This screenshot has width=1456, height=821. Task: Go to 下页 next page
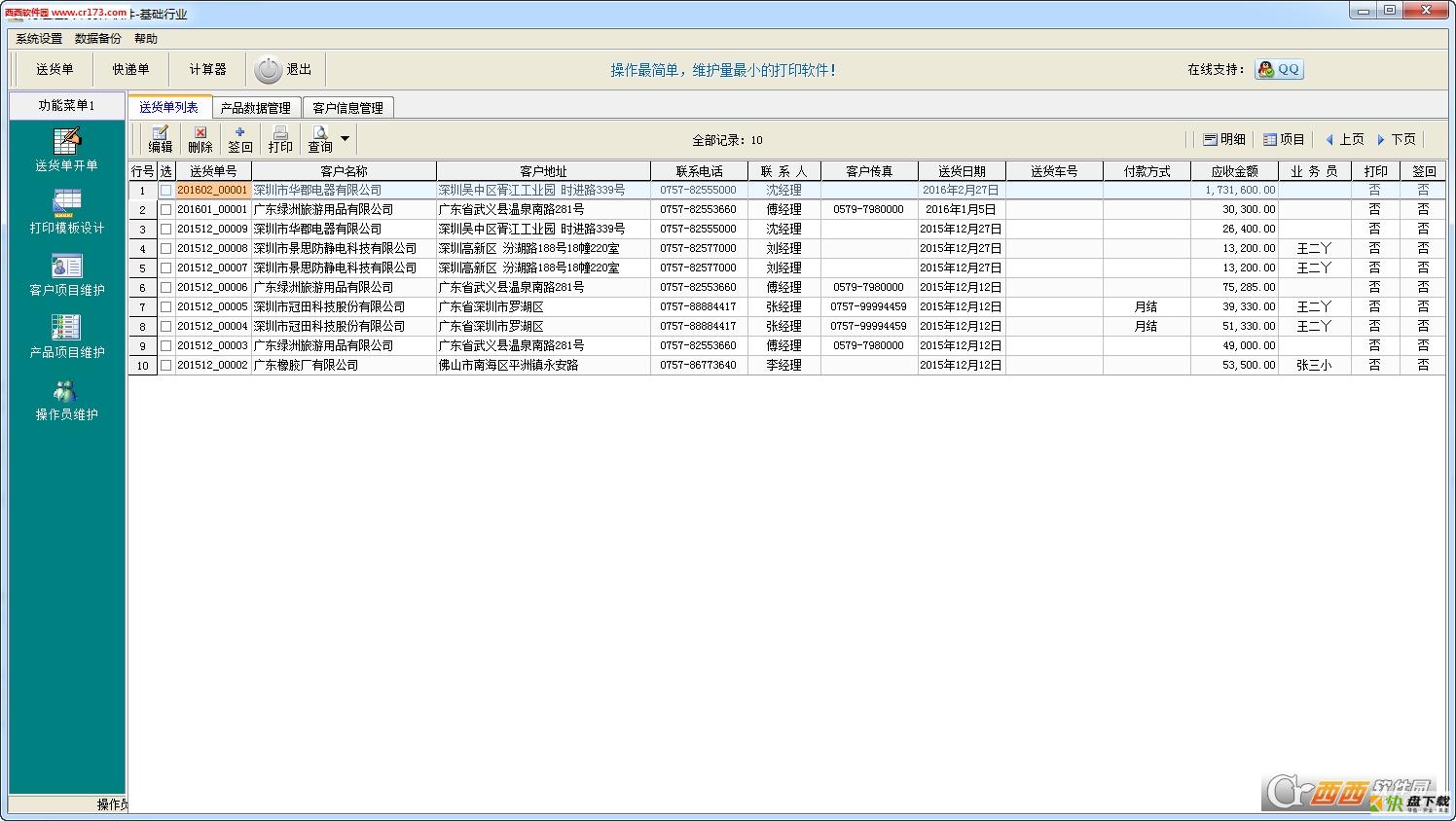1396,140
